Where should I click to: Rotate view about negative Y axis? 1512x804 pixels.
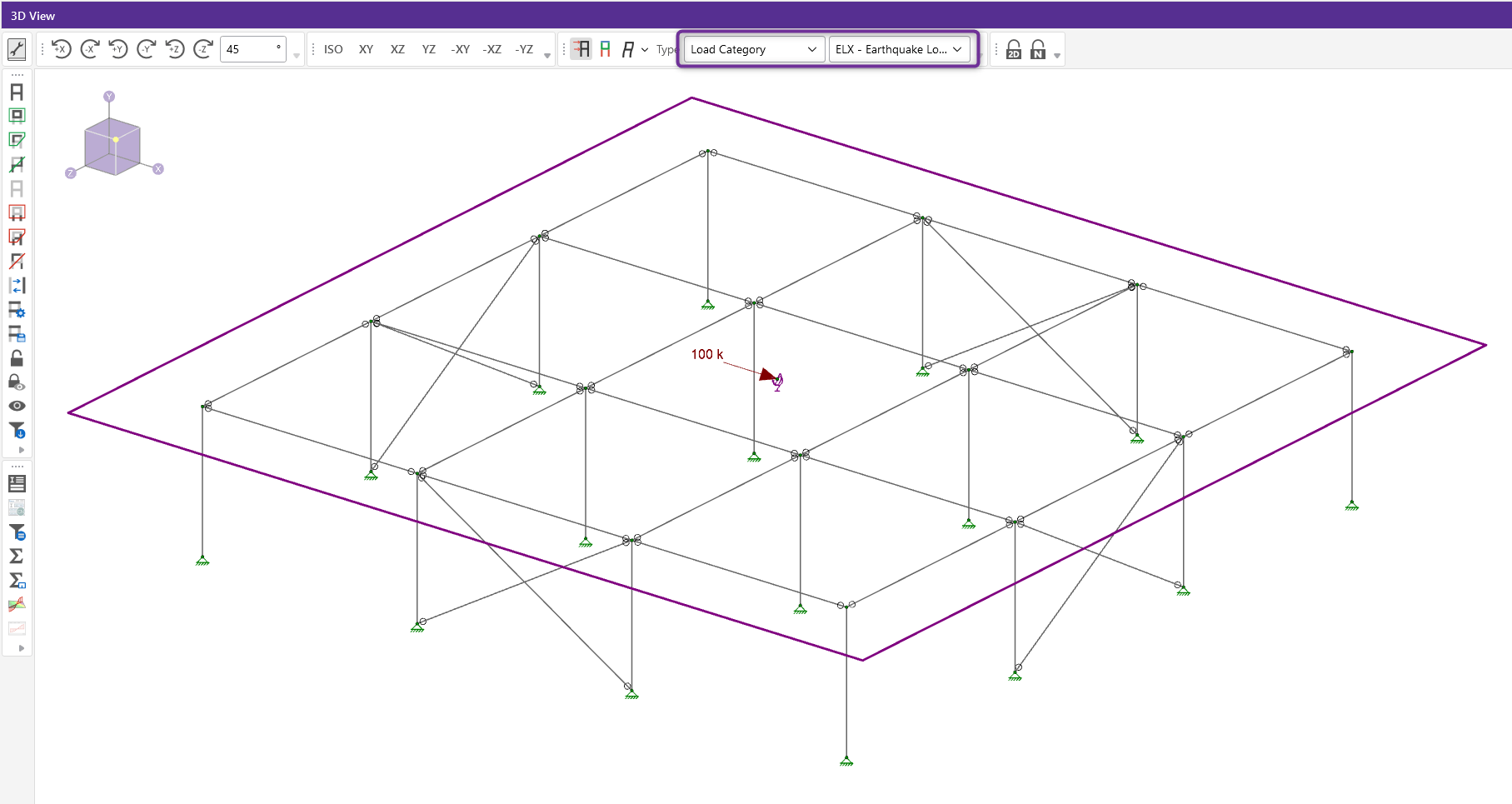pyautogui.click(x=147, y=49)
